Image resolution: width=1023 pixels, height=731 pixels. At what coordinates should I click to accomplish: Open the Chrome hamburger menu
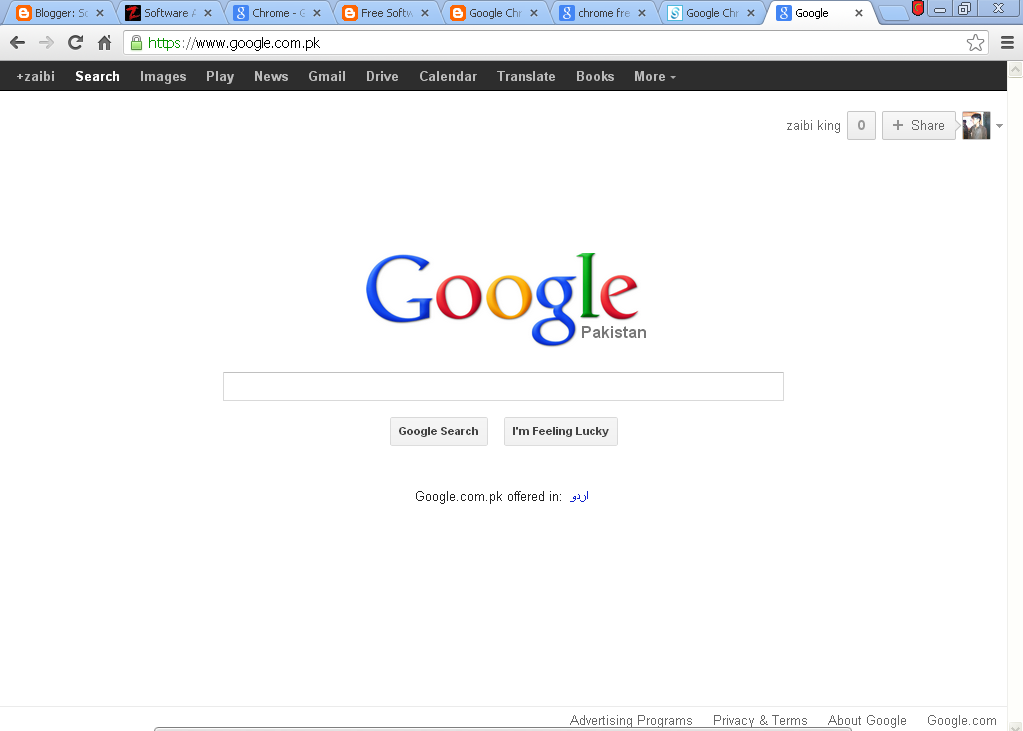click(1007, 43)
